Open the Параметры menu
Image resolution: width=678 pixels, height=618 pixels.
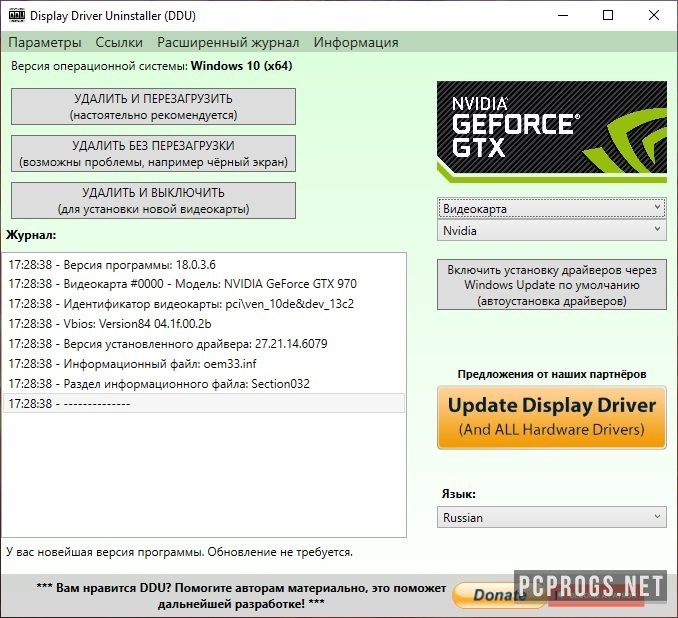[x=45, y=42]
